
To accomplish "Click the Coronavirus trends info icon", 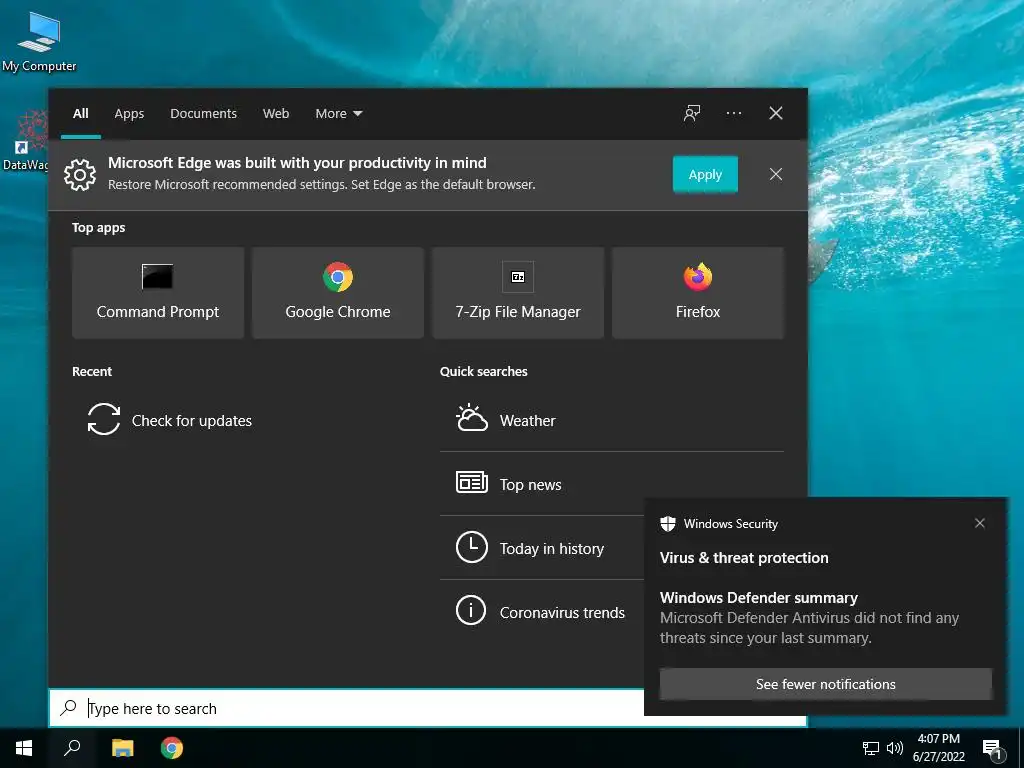I will (x=471, y=611).
